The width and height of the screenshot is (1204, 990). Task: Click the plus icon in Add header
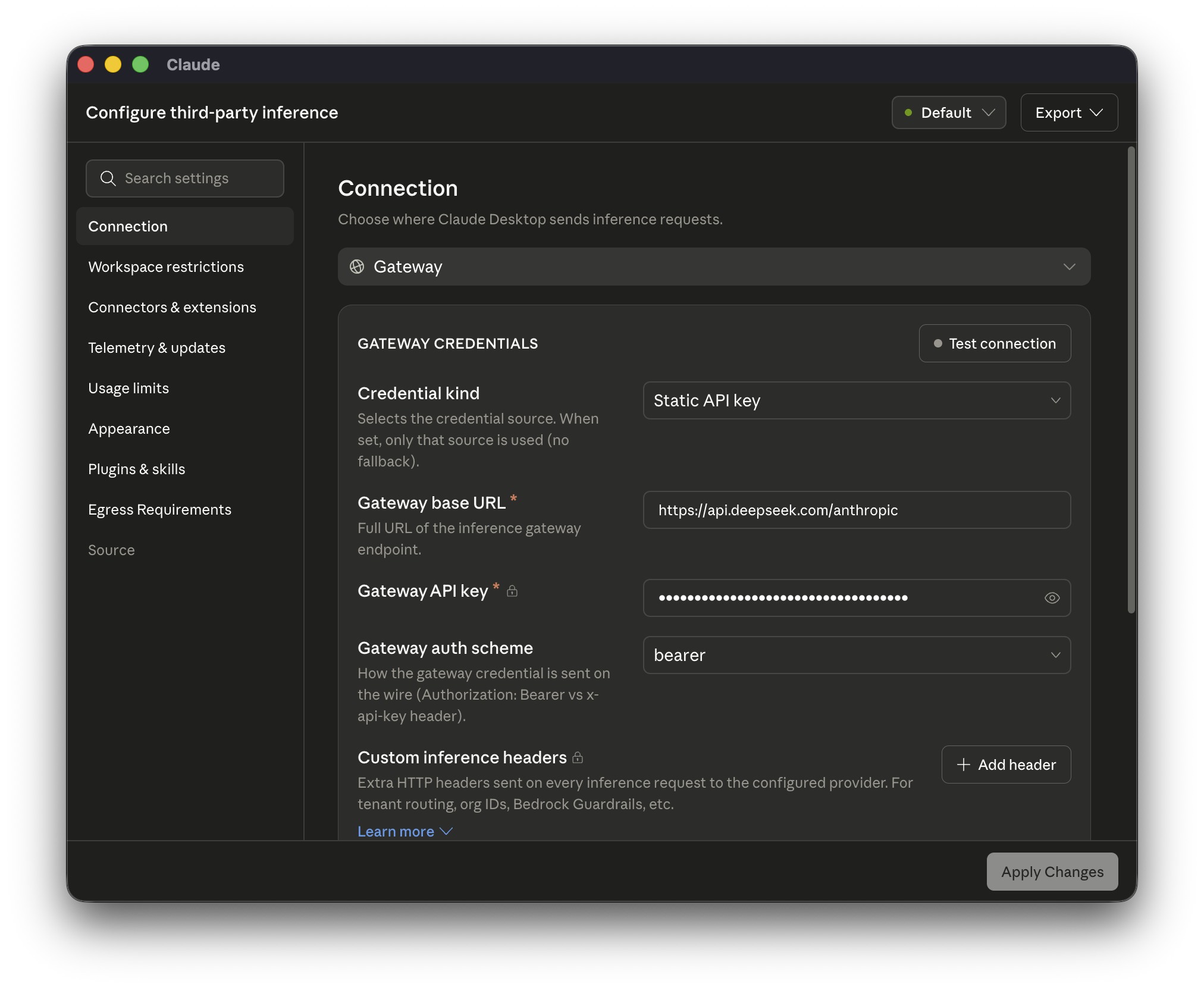964,765
